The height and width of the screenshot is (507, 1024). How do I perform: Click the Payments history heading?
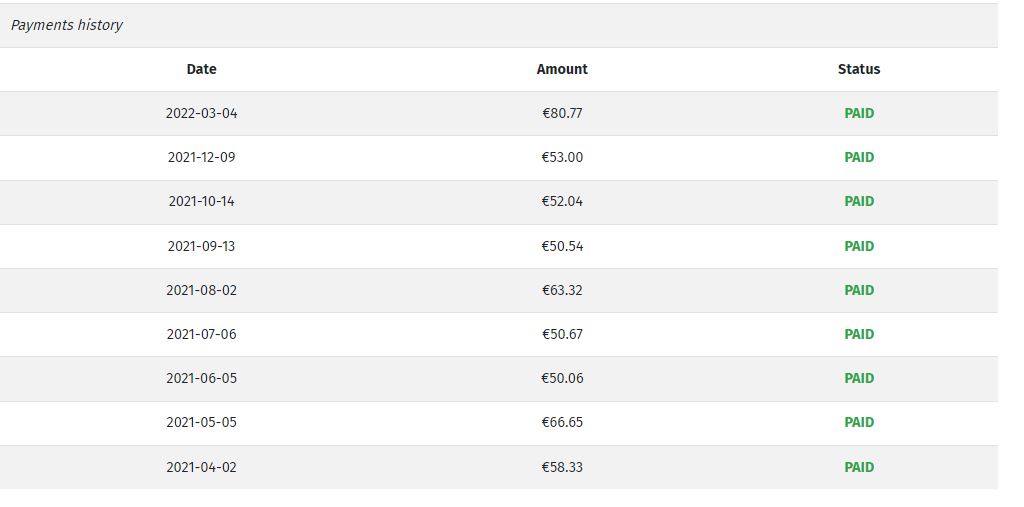coord(67,25)
